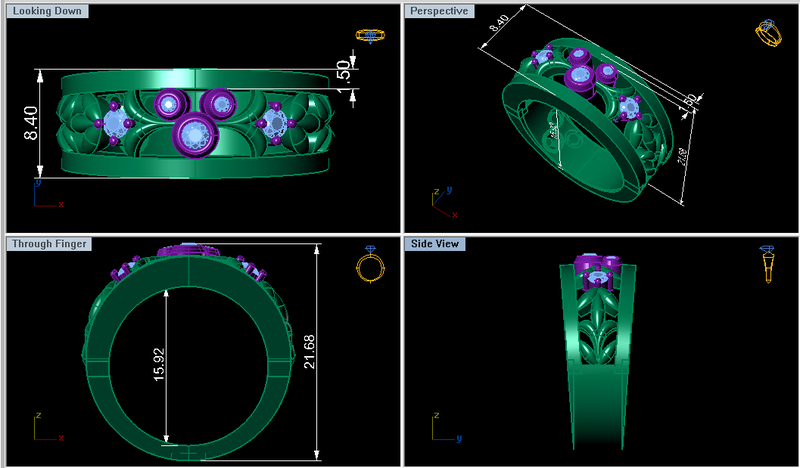Viewport: 800px width, 468px height.
Task: Select the 8.40 dimension in Perspective view
Action: [499, 23]
